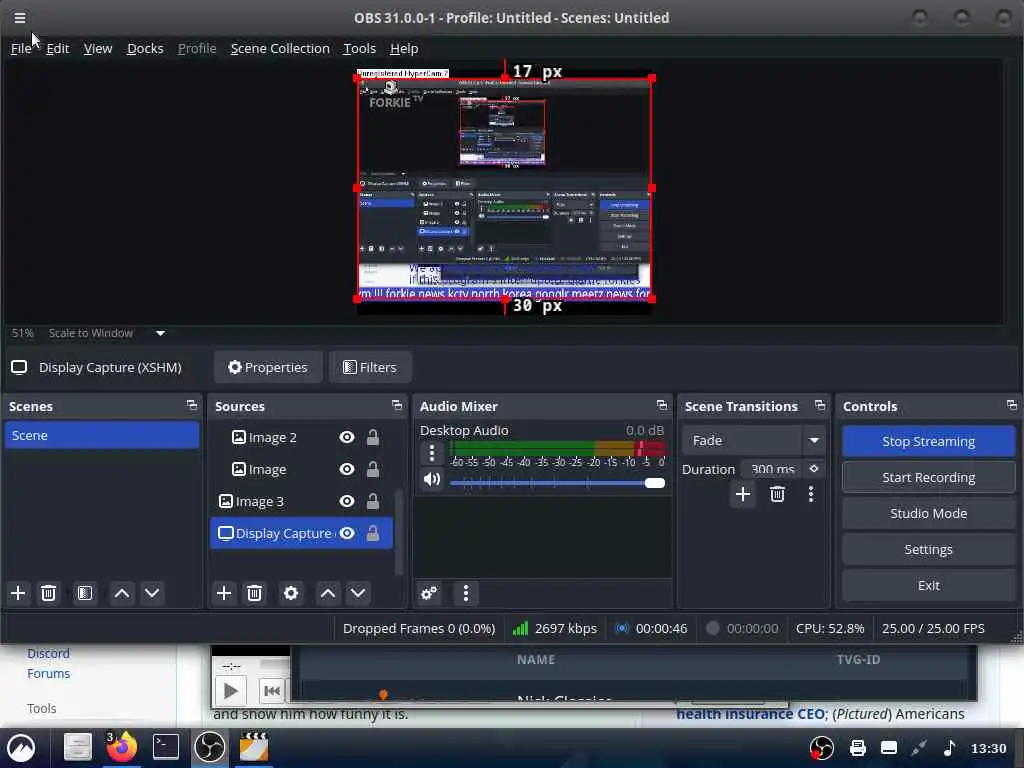Open the Docks menu
The image size is (1024, 768).
[145, 48]
